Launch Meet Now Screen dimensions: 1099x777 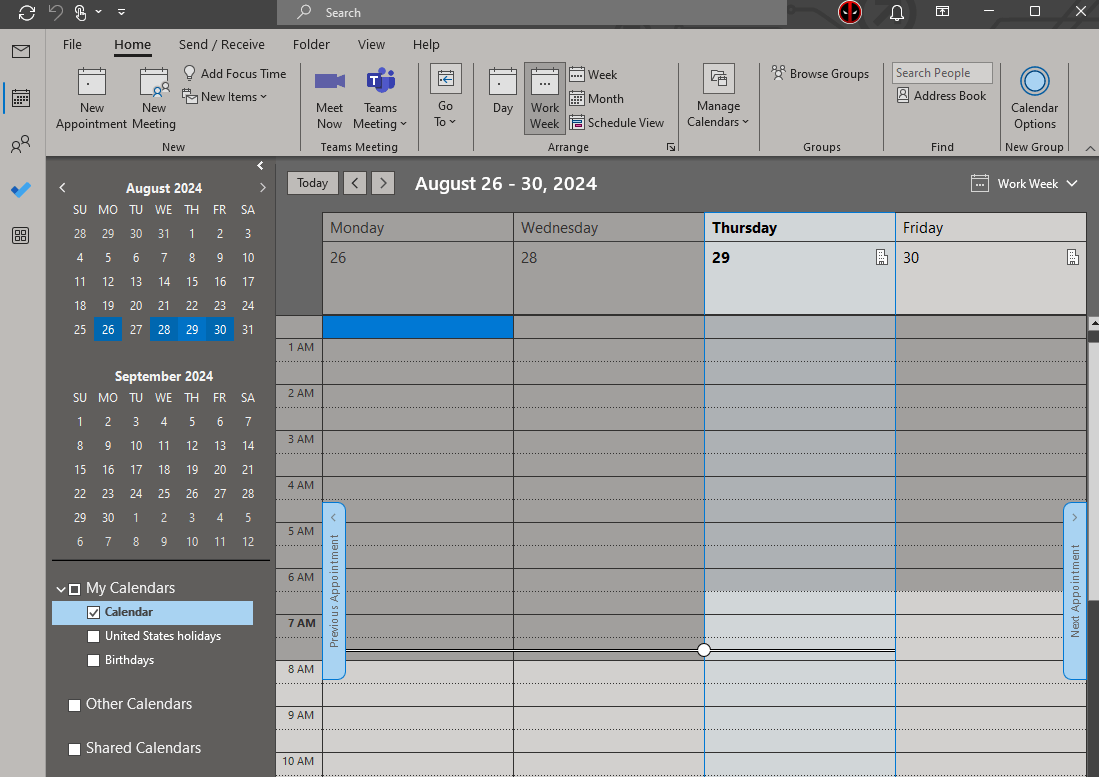tap(329, 95)
